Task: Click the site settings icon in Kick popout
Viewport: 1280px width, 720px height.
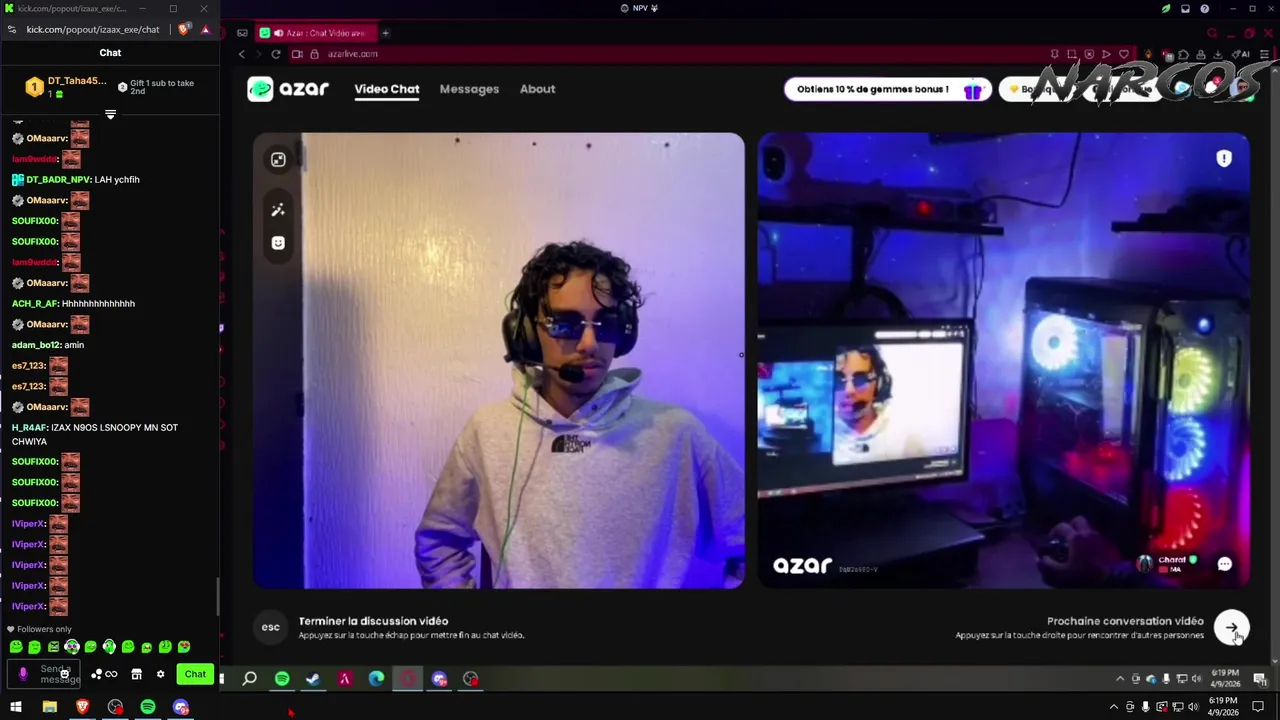Action: tap(11, 30)
